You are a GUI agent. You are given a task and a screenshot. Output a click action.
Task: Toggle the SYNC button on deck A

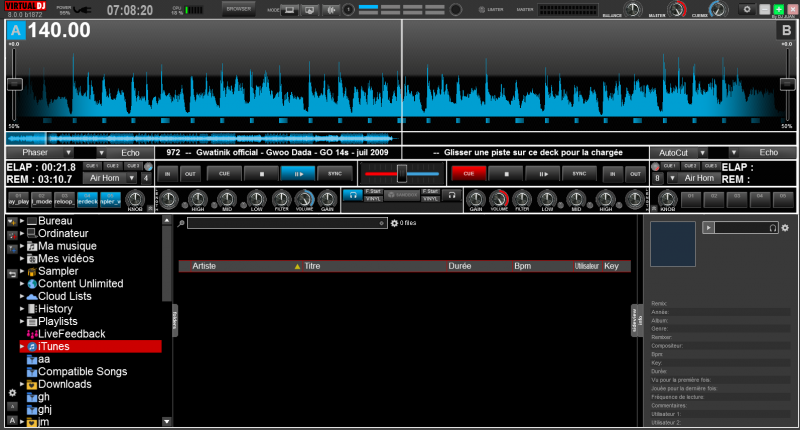tap(332, 173)
